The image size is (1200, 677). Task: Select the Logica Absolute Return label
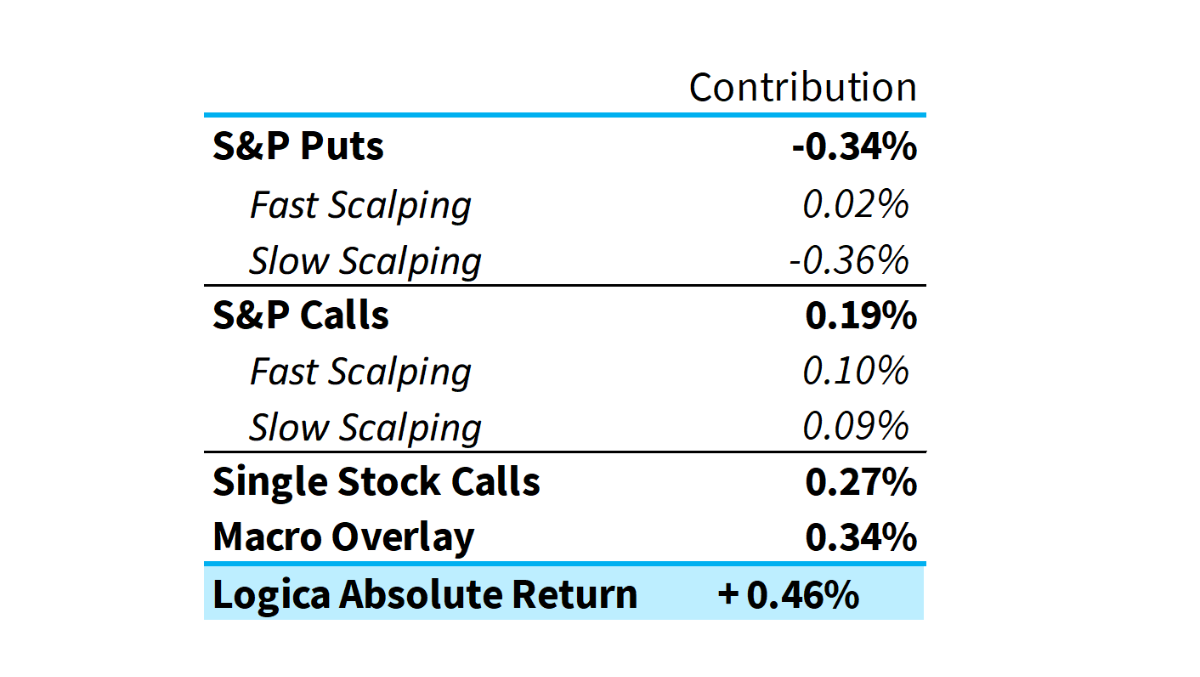pyautogui.click(x=424, y=595)
